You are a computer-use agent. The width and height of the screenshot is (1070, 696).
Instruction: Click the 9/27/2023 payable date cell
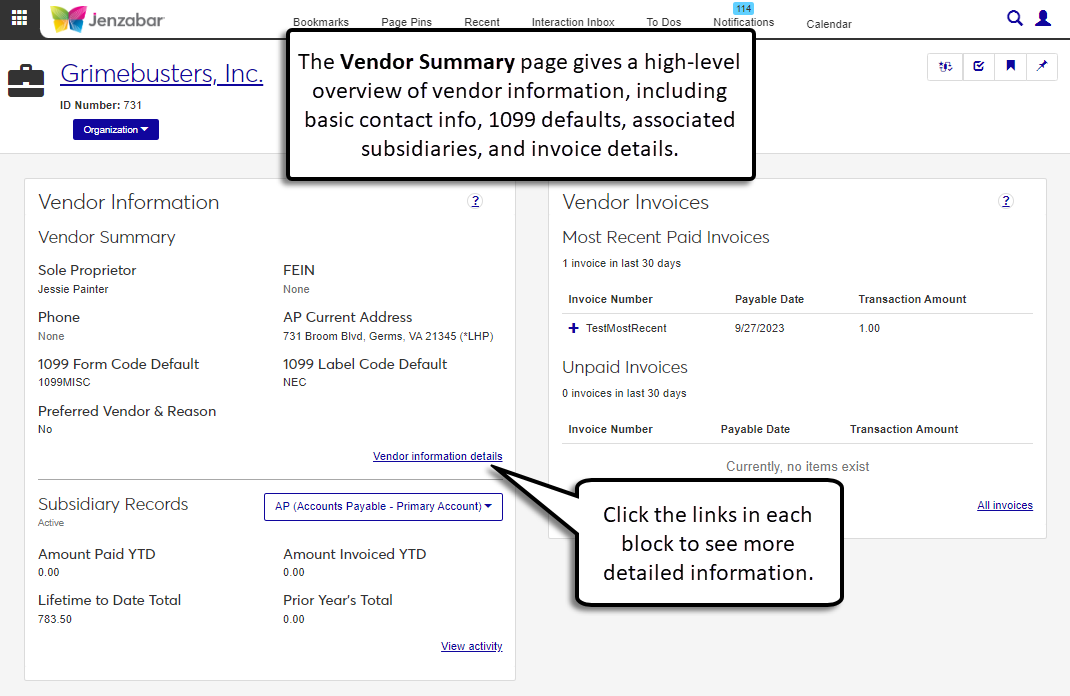coord(760,328)
